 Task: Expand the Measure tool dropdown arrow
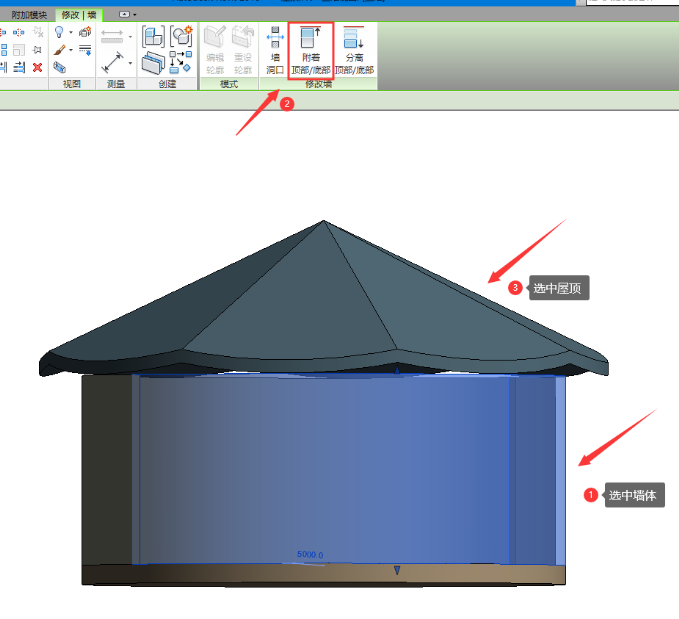point(130,36)
